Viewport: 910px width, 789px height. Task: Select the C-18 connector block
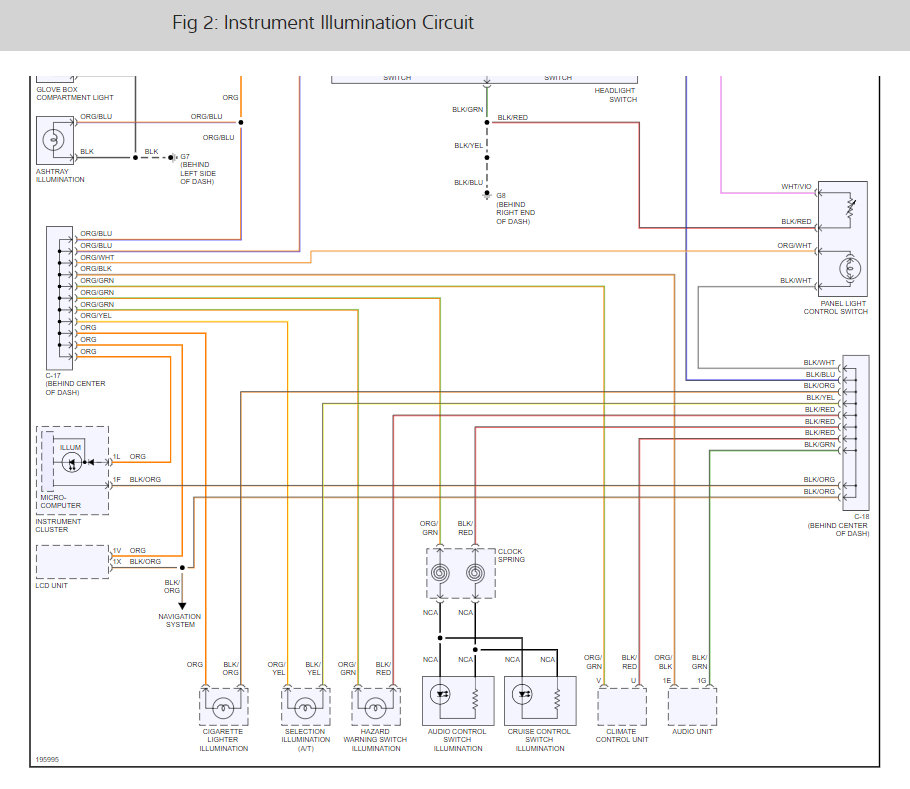point(858,433)
